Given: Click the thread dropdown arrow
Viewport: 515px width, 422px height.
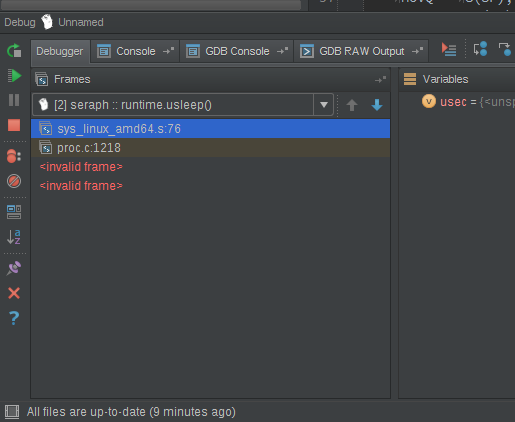Looking at the screenshot, I should point(323,105).
